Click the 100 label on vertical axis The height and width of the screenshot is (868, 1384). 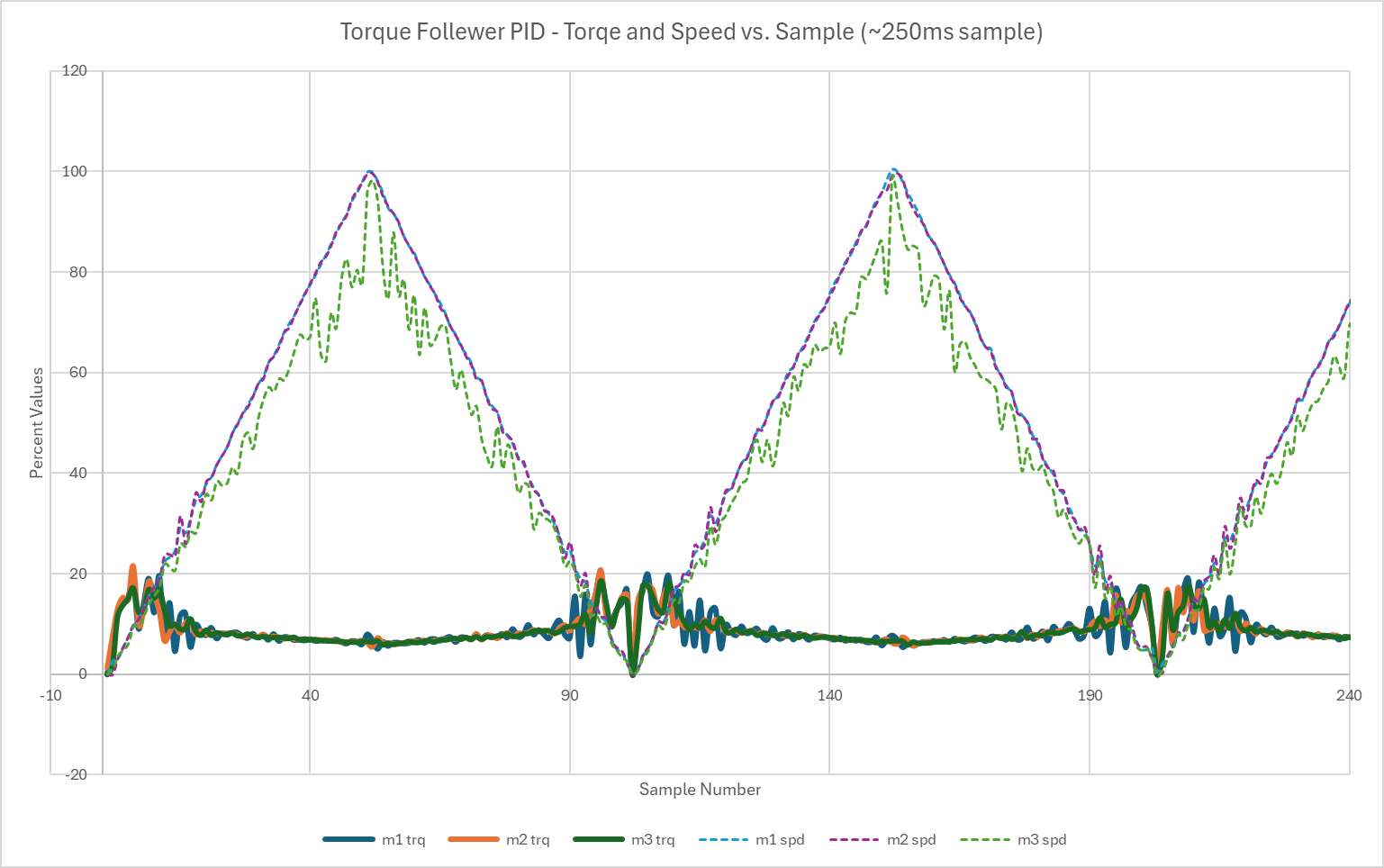(x=75, y=171)
